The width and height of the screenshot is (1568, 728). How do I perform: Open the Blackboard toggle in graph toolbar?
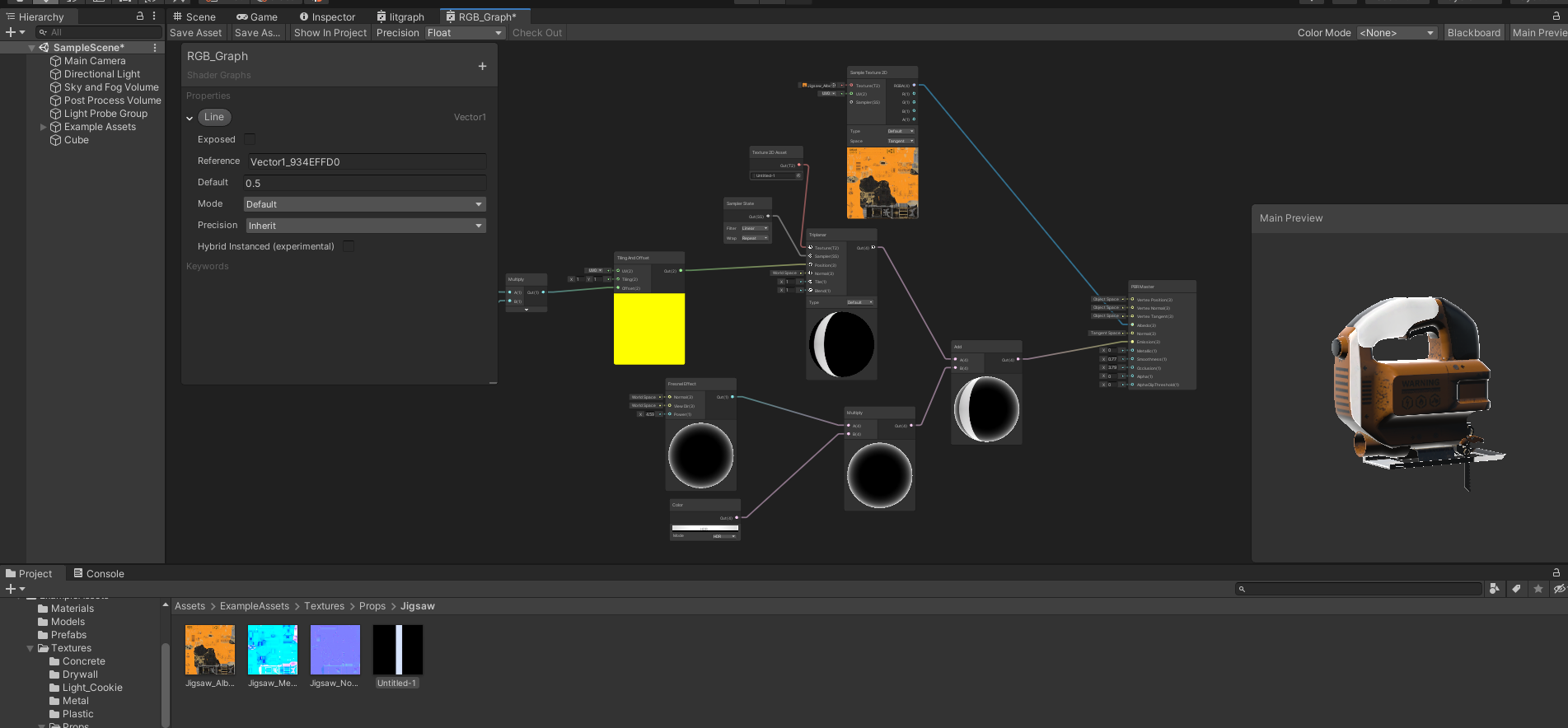pyautogui.click(x=1474, y=33)
